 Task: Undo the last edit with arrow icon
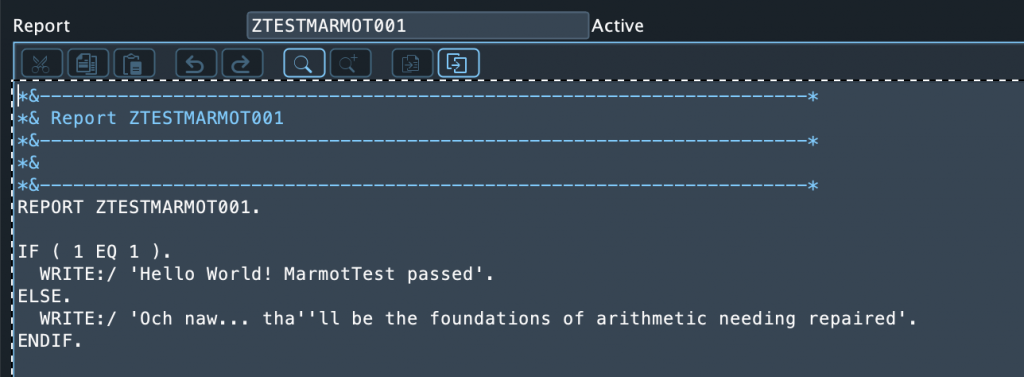pos(196,63)
